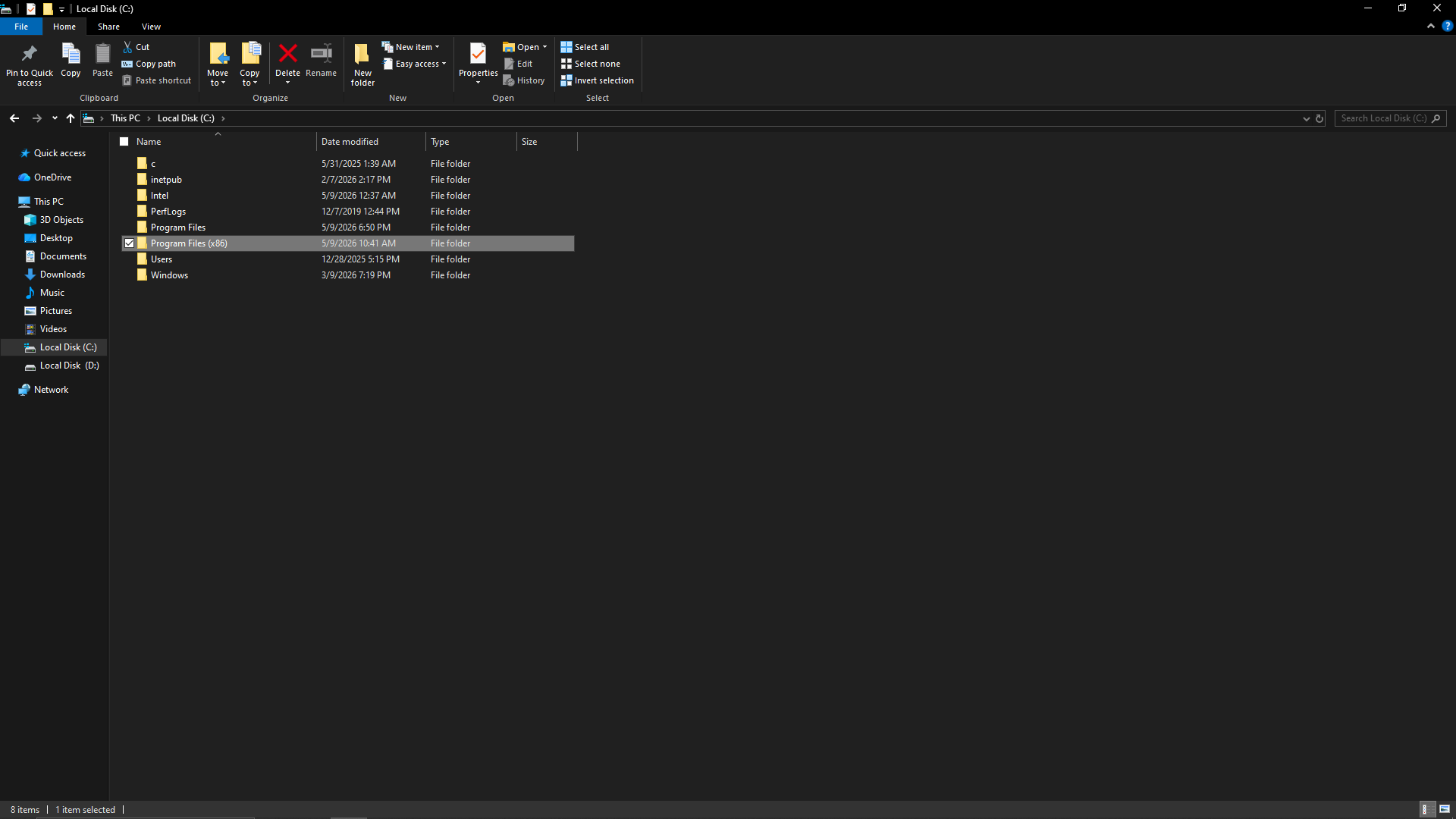The width and height of the screenshot is (1456, 819).
Task: Go back with the Back arrow
Action: (x=14, y=118)
